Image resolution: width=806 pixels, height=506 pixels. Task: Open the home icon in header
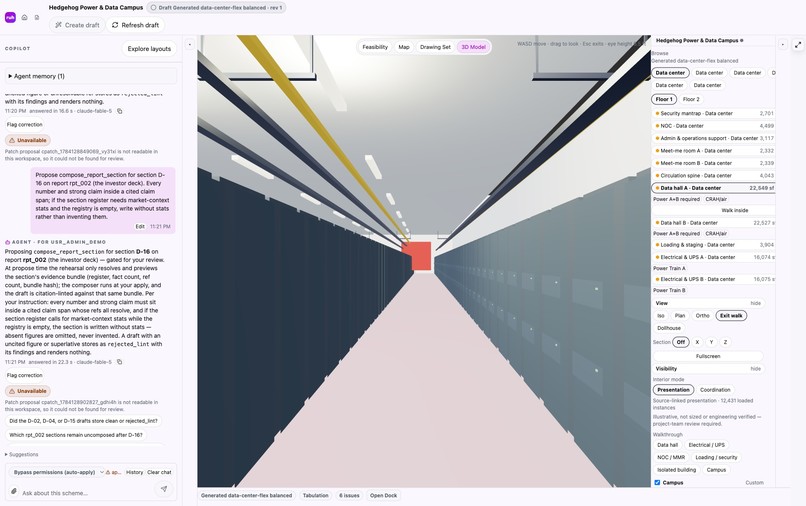click(24, 17)
